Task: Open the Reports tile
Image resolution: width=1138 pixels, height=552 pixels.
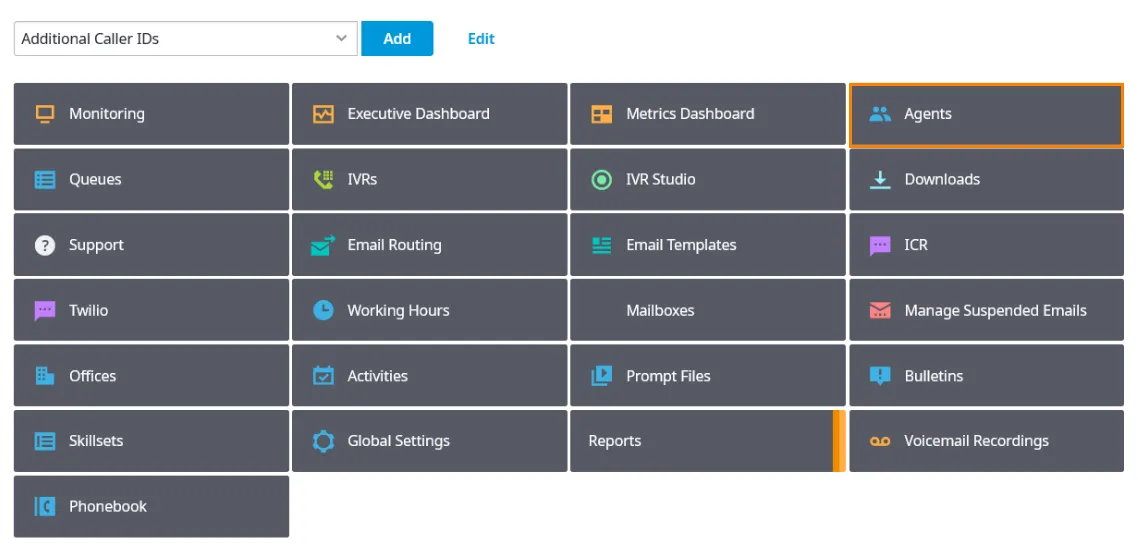Action: (x=708, y=441)
